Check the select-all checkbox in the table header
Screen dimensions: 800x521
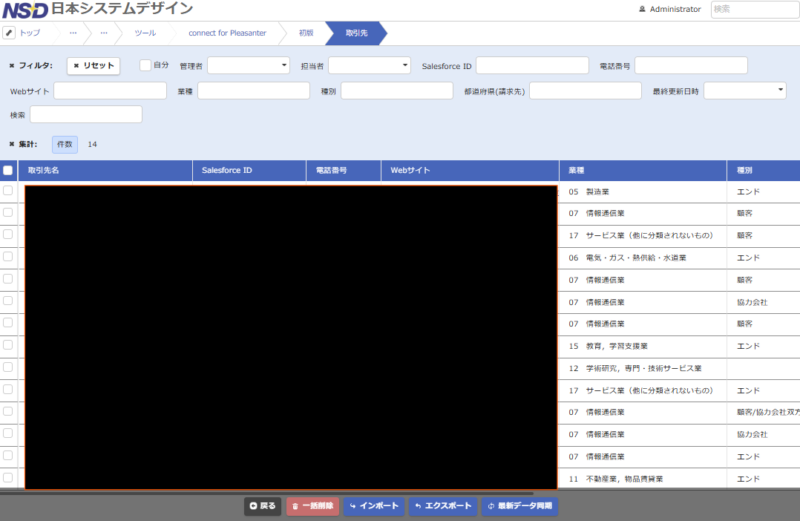[x=8, y=171]
